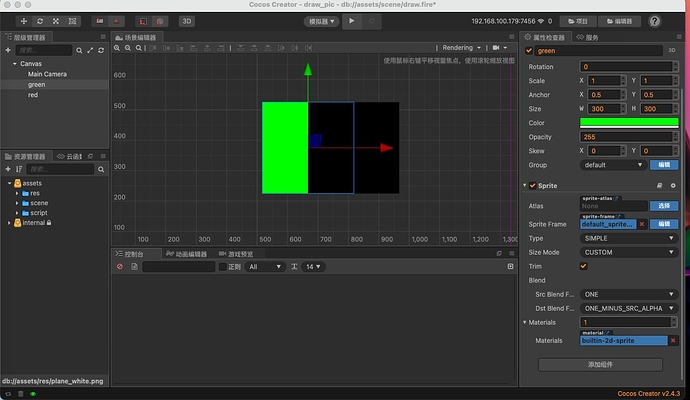Zoom in the scene editor
The width and height of the screenshot is (690, 400).
(117, 48)
